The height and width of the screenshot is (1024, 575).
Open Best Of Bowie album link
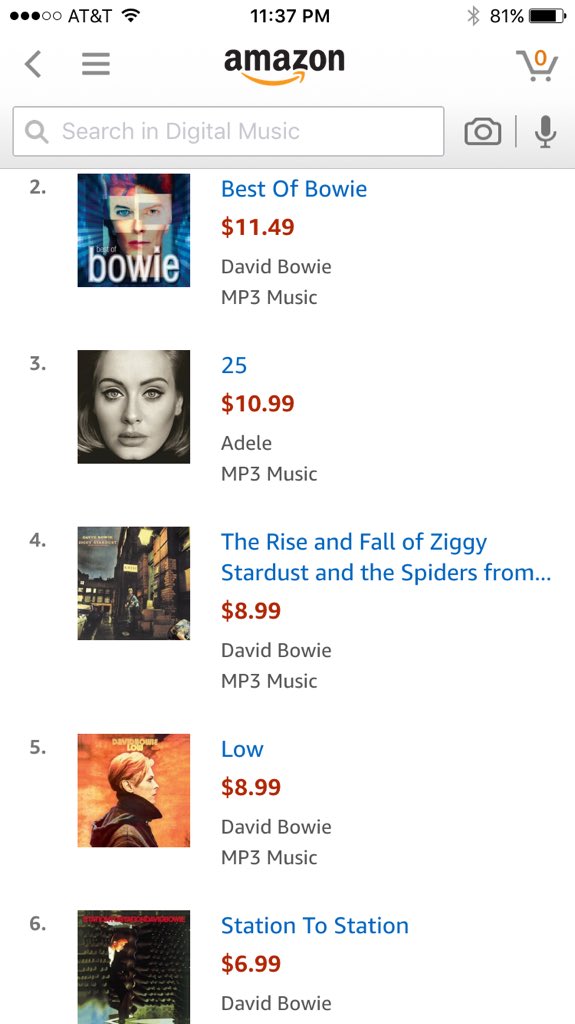coord(294,189)
